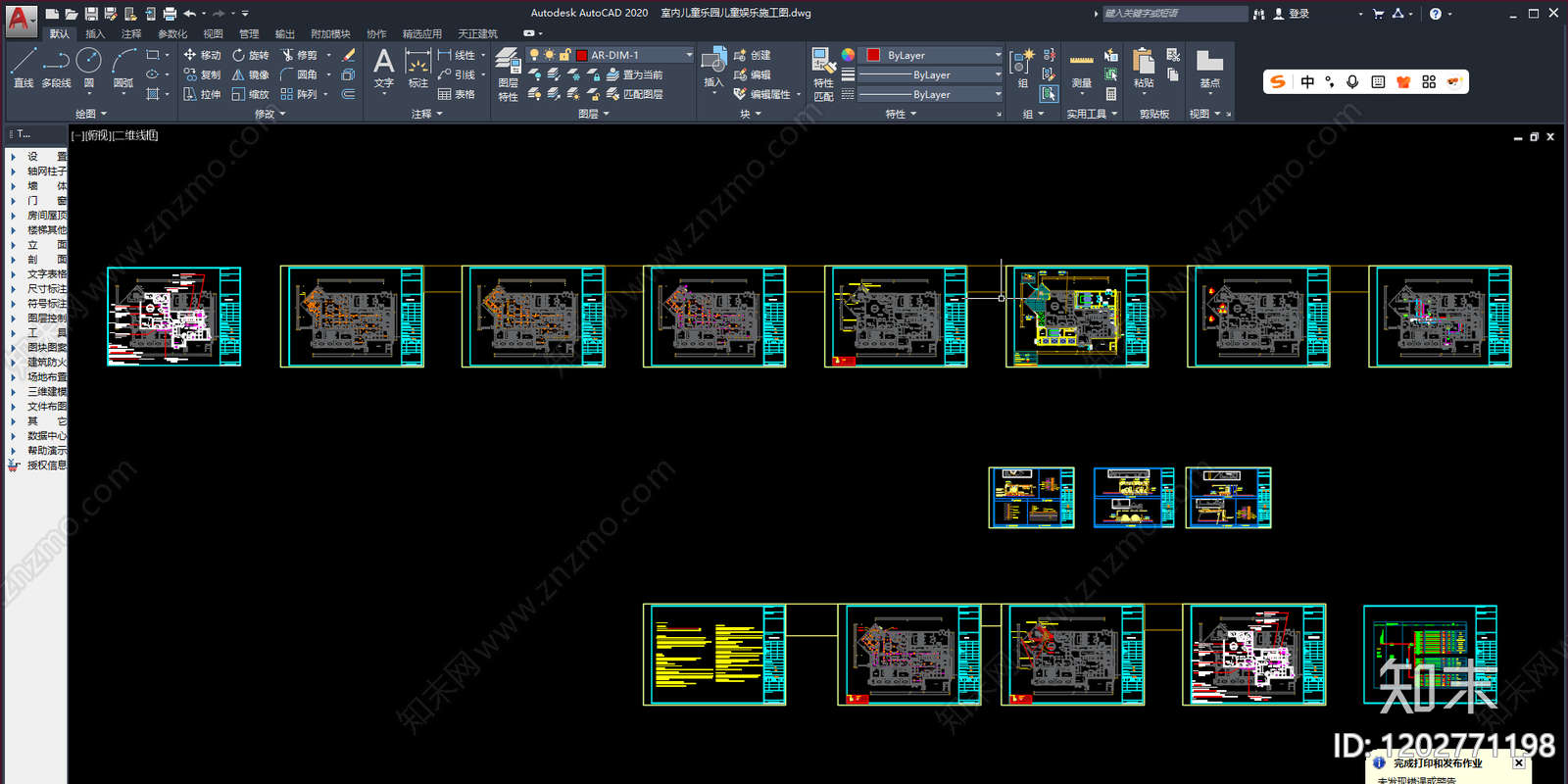Click 匹配图层 (Match Layer) button
The image size is (1568, 784).
(x=635, y=94)
